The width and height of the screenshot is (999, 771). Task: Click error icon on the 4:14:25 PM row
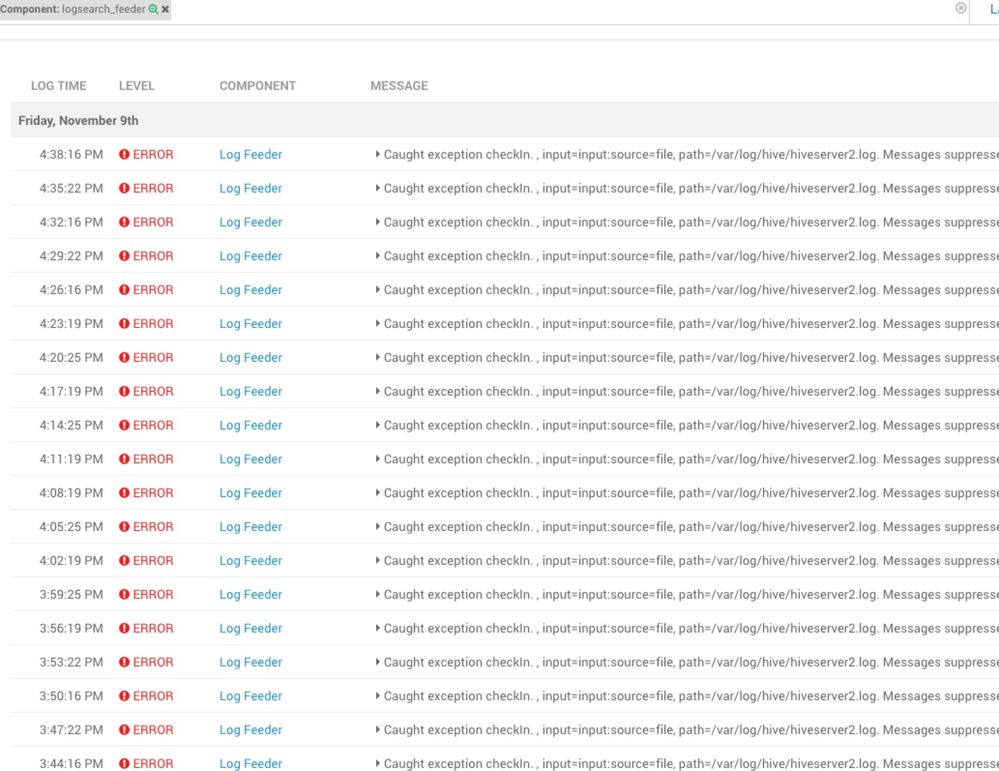[124, 424]
